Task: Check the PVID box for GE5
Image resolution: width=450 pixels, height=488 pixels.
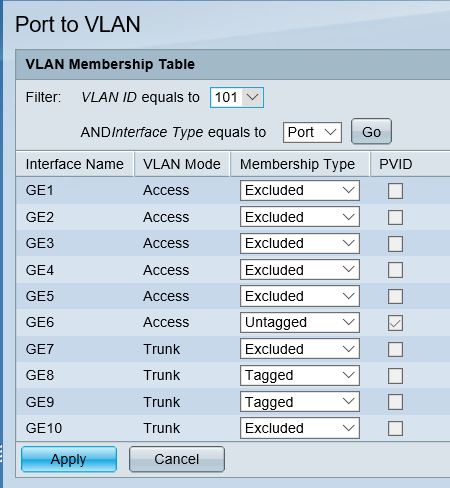Action: 395,296
